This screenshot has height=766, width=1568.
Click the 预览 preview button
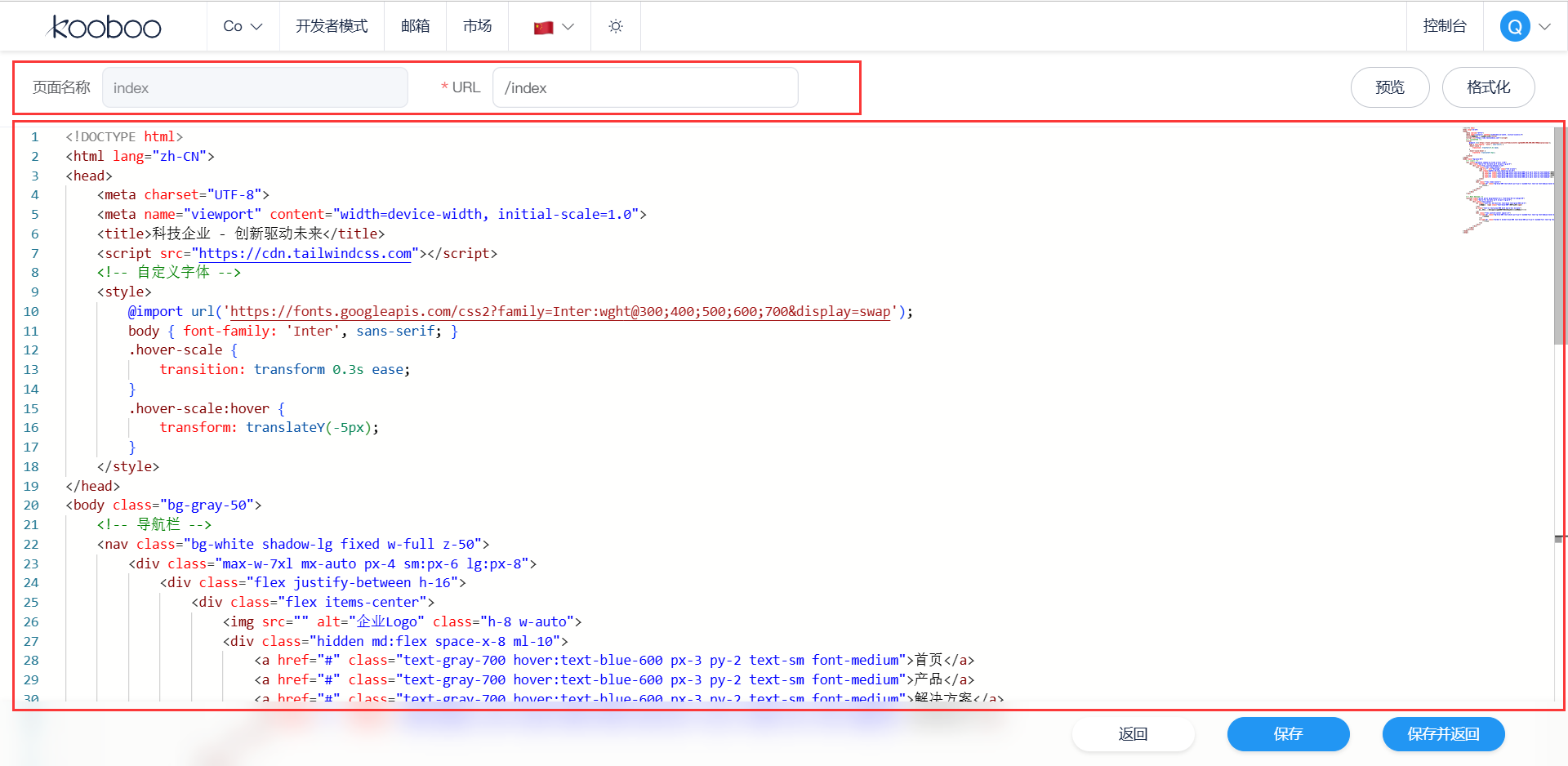(x=1390, y=87)
